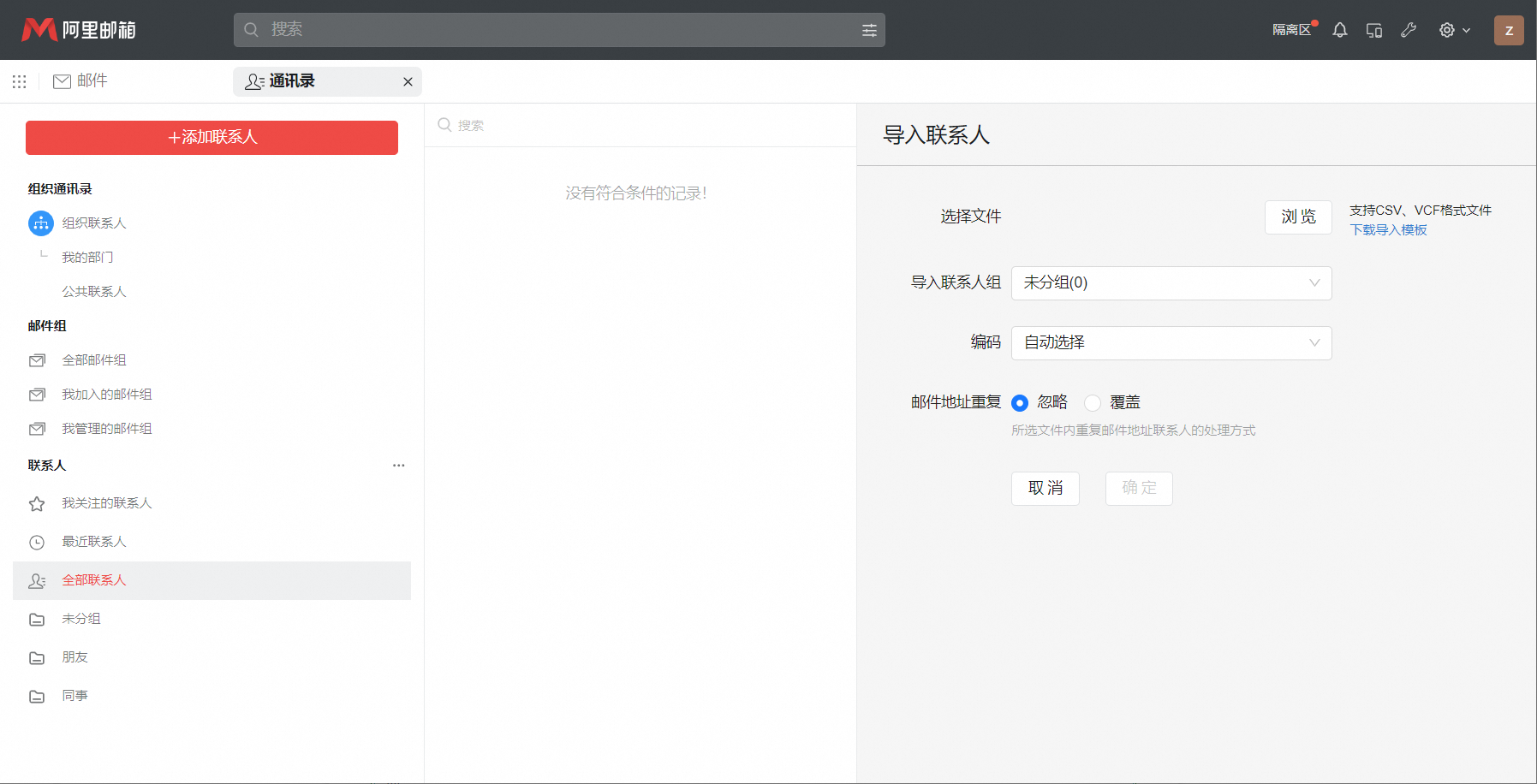This screenshot has width=1537, height=784.
Task: Switch to the 邮件 tab
Action: pos(80,81)
